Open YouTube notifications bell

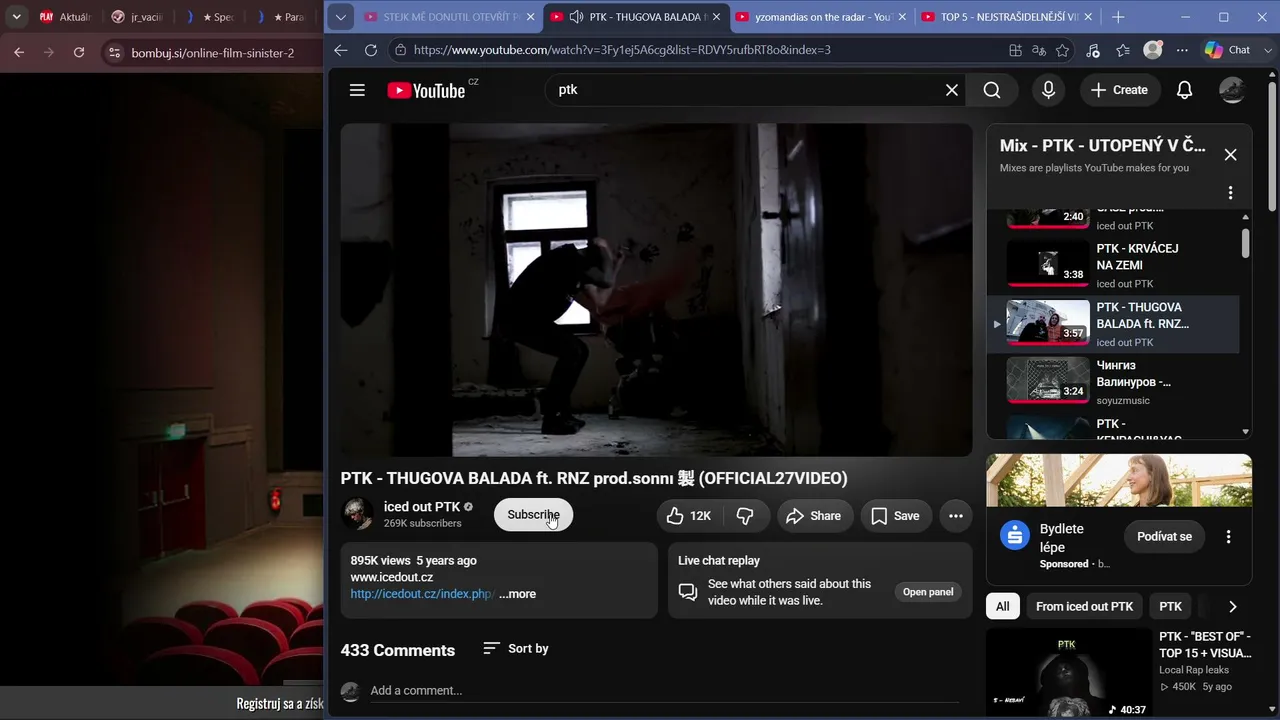pos(1184,90)
